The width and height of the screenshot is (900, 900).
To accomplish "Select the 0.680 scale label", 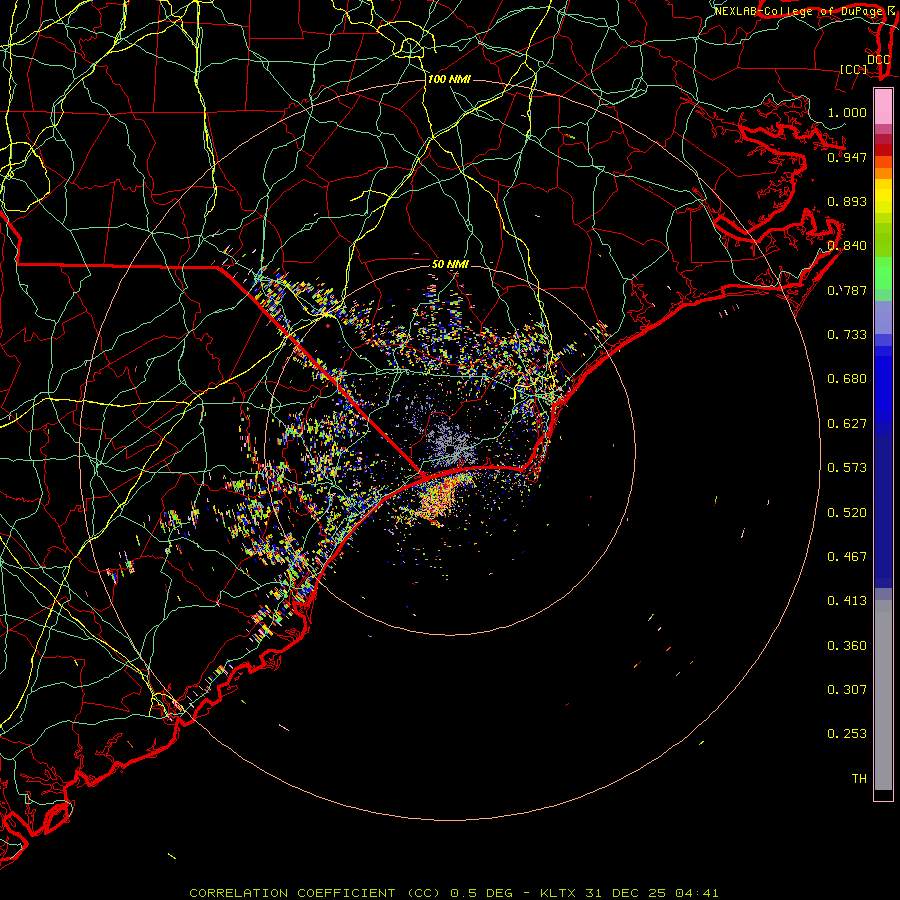I will [x=847, y=378].
